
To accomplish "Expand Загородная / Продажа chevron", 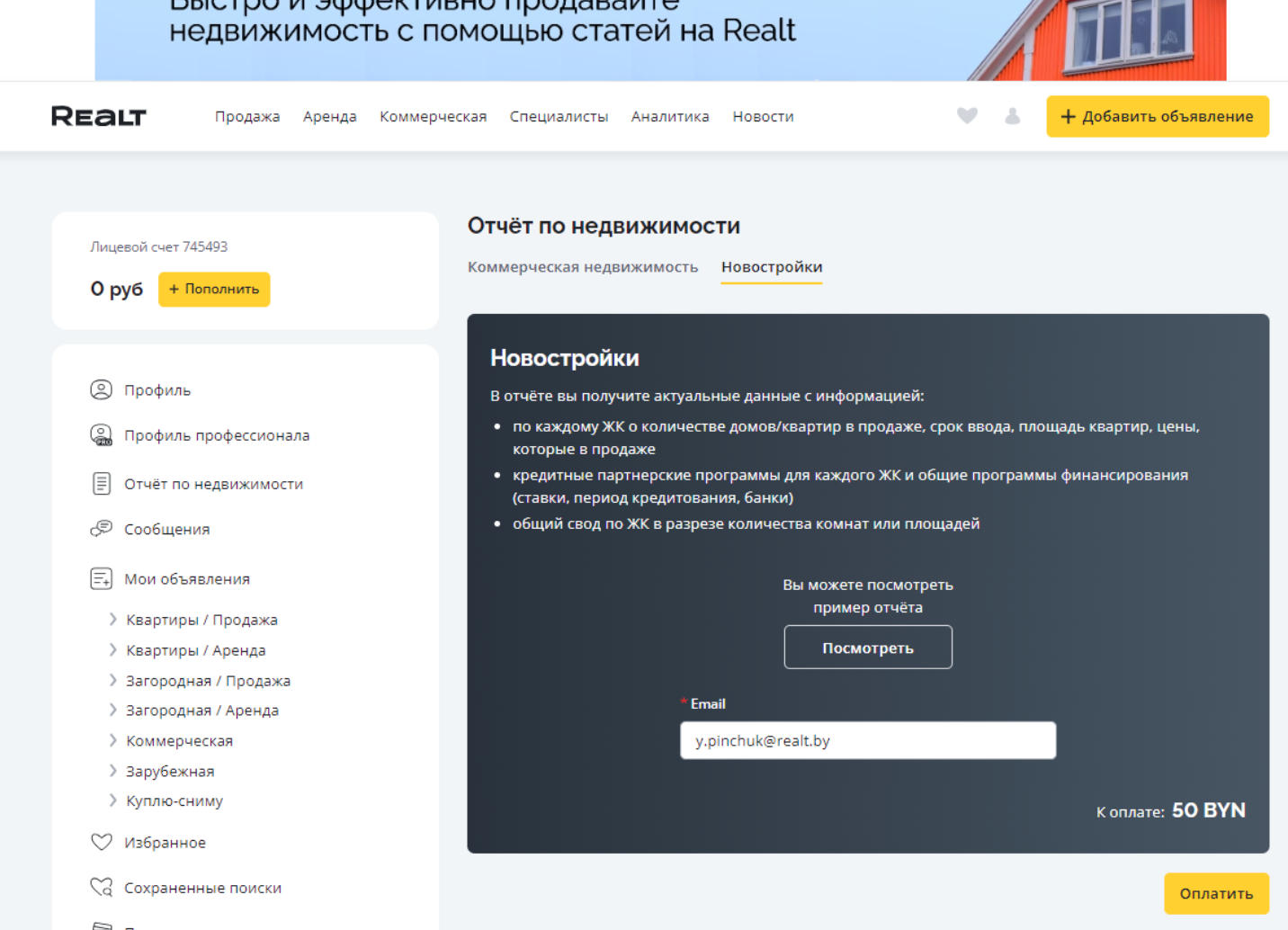I will 112,680.
